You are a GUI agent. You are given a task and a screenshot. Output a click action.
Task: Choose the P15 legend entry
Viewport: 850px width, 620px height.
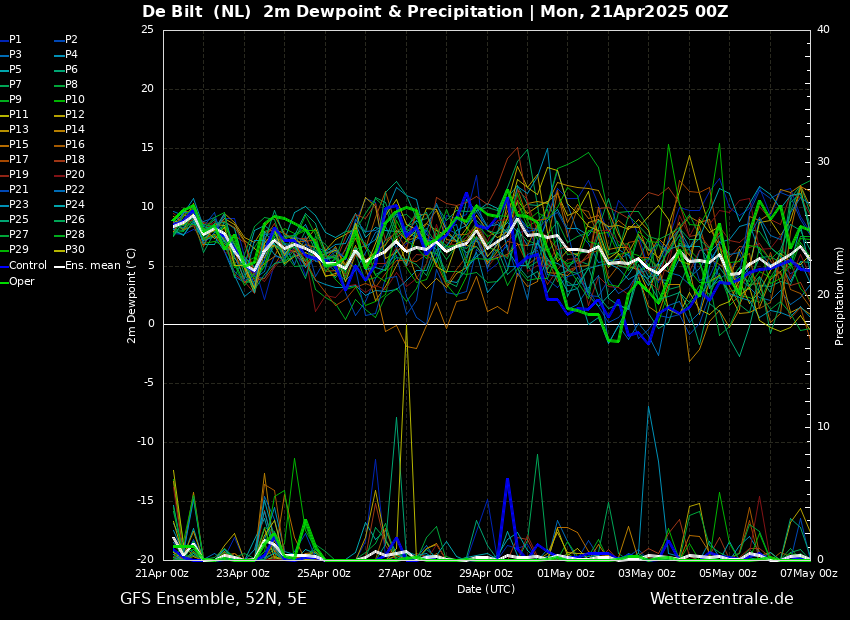point(15,144)
